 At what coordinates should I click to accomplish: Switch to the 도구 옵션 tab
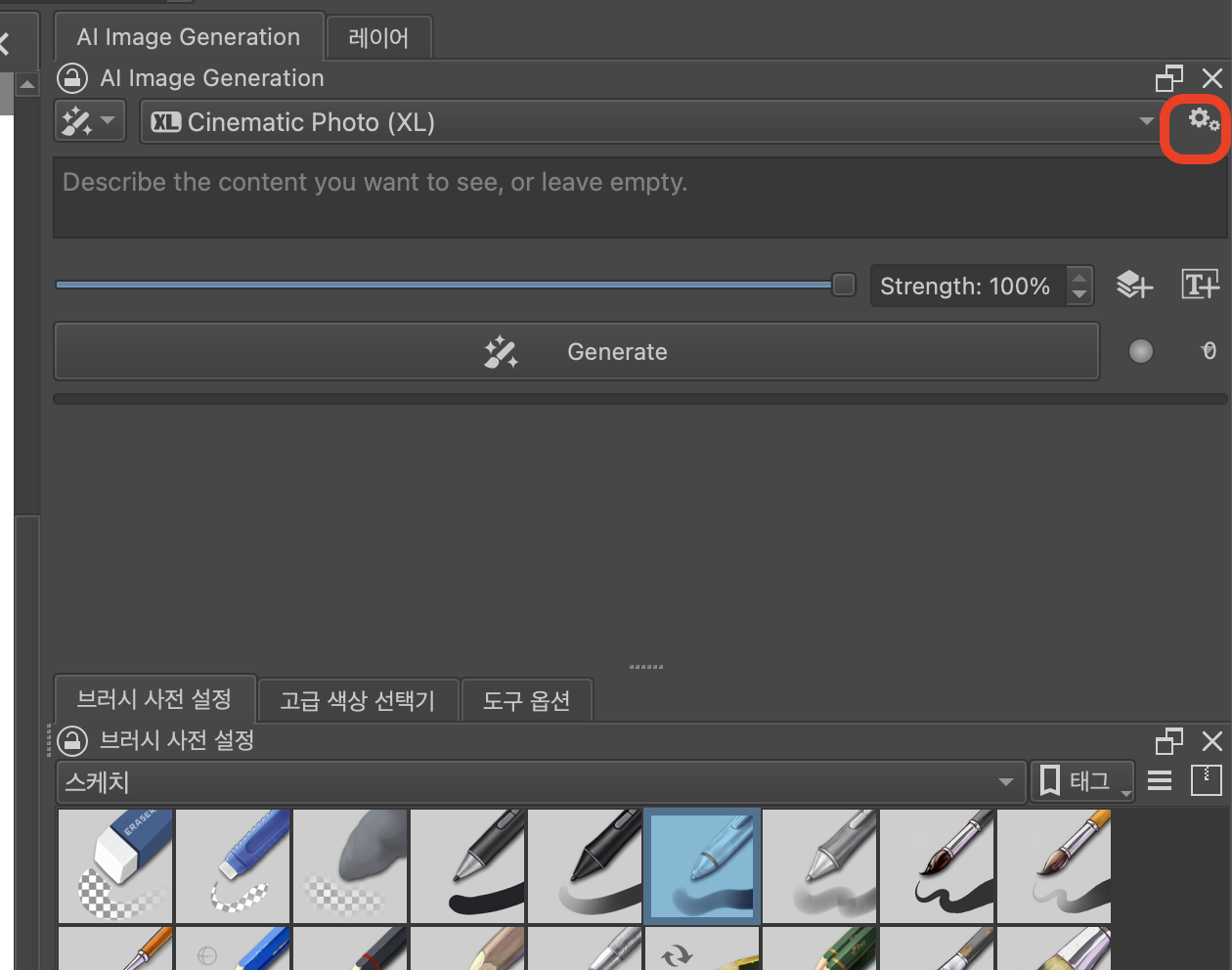tap(527, 700)
